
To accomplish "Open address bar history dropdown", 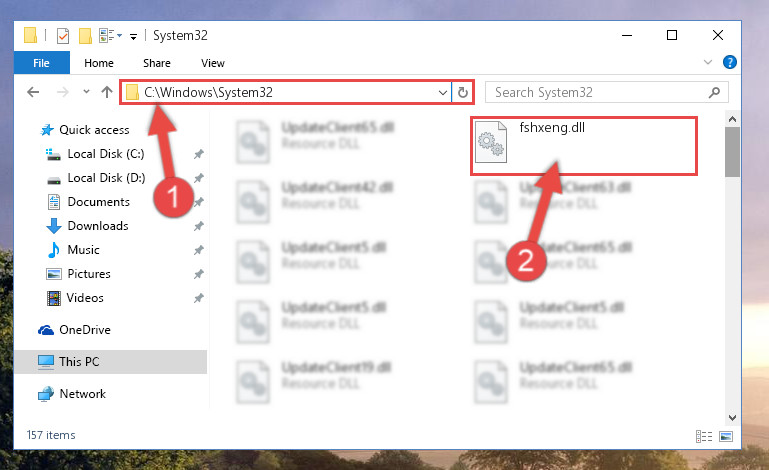I will tap(443, 92).
